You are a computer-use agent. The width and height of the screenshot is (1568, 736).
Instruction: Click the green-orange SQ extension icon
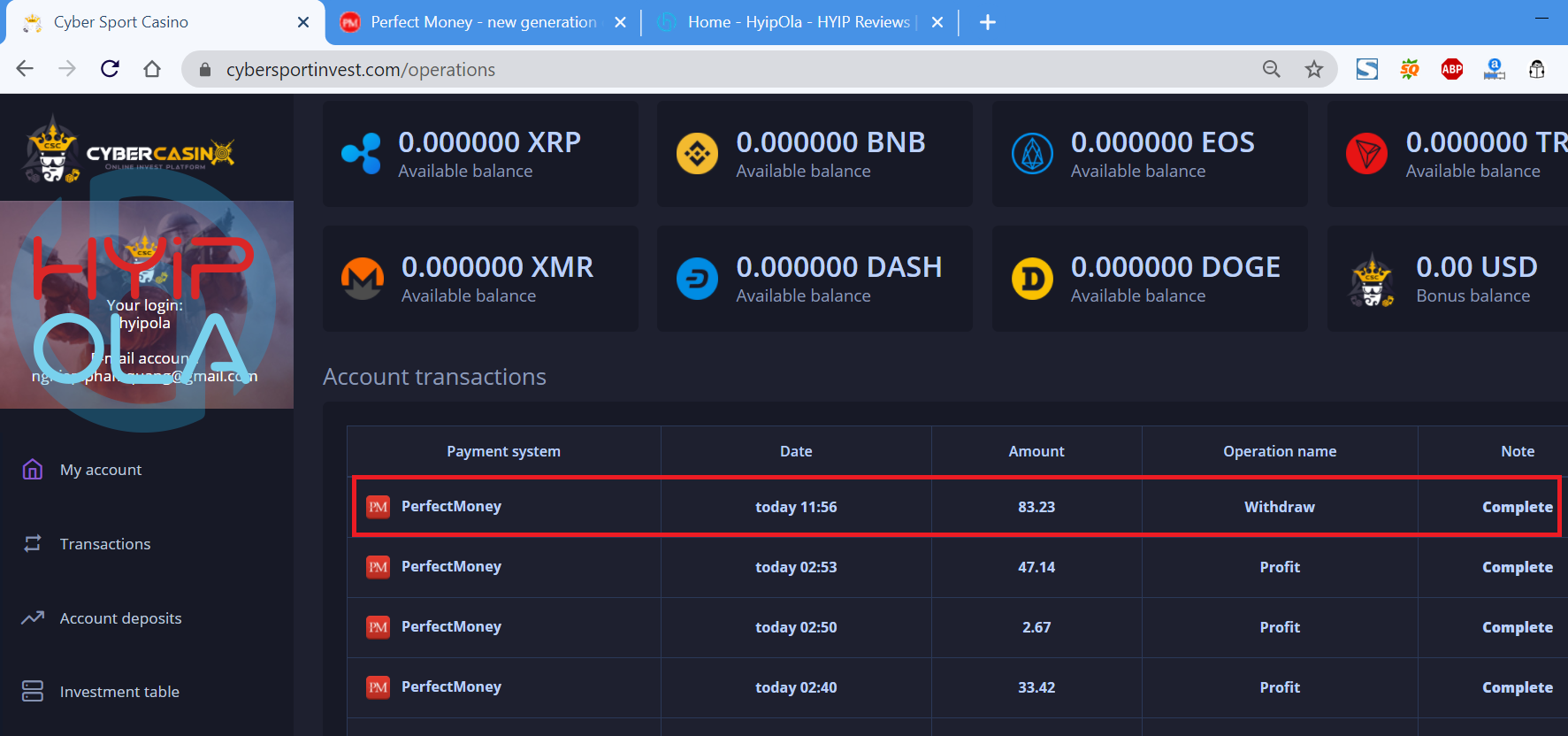click(1410, 69)
